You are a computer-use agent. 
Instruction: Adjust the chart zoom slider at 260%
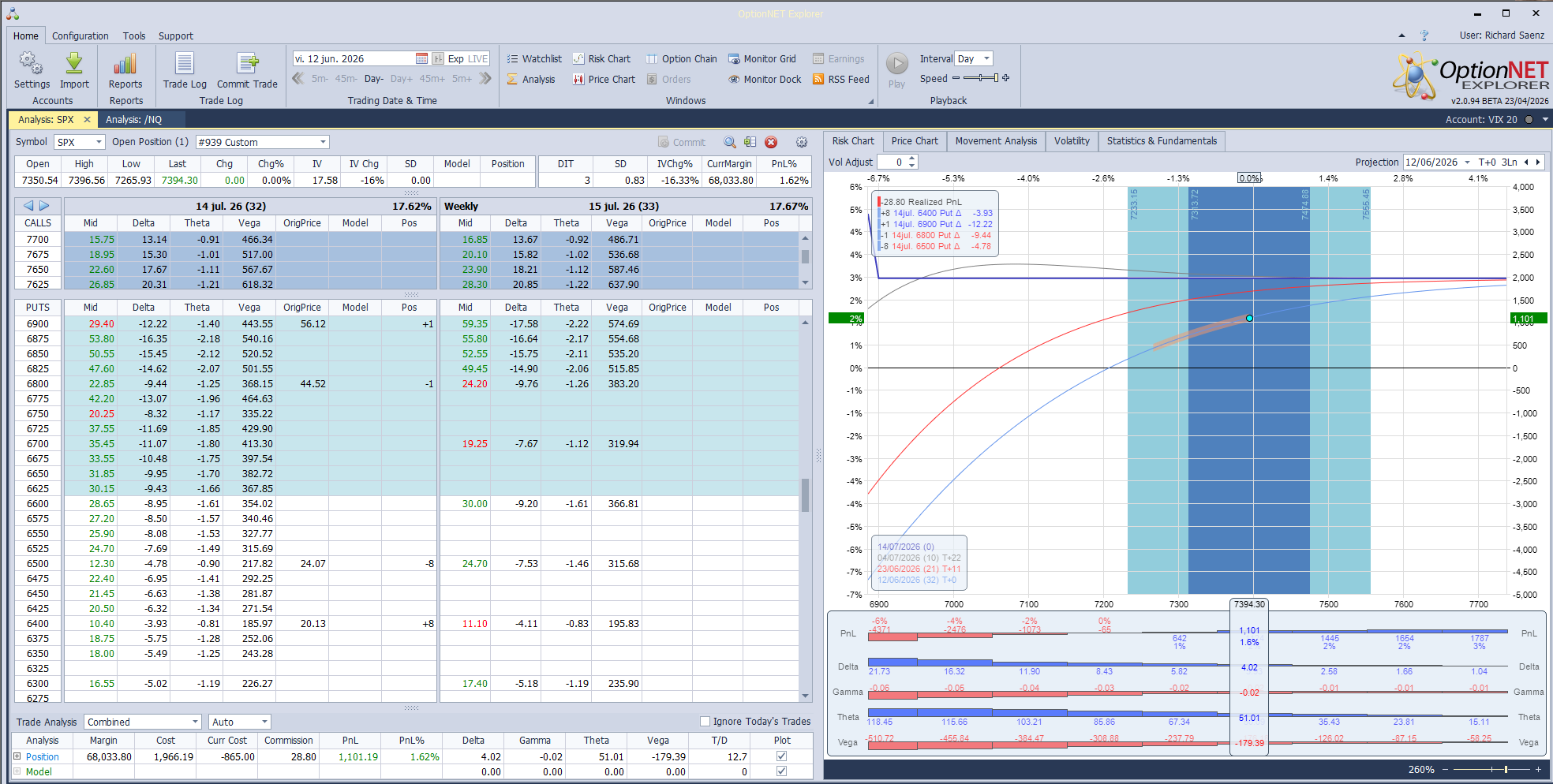1506,769
